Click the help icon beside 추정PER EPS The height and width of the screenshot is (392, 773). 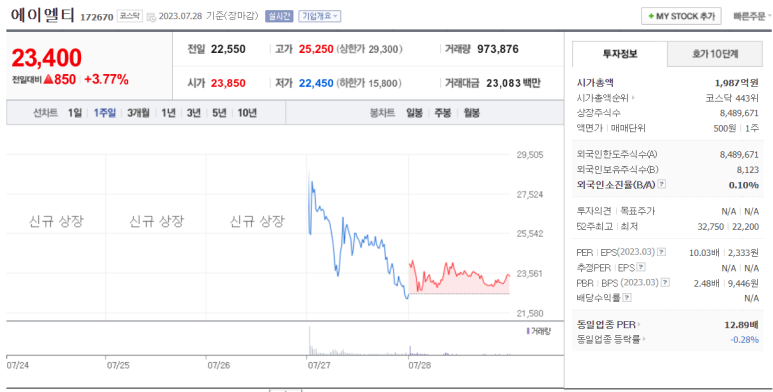pyautogui.click(x=640, y=268)
